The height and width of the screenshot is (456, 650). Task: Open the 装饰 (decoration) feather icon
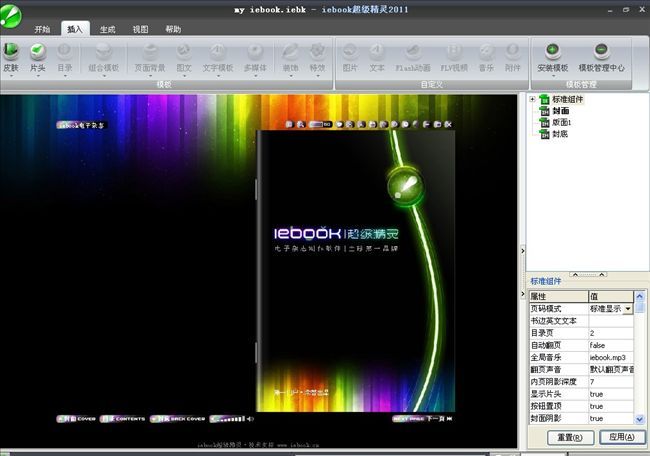[x=290, y=51]
